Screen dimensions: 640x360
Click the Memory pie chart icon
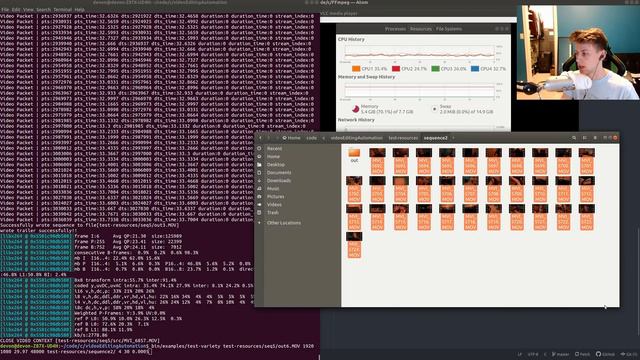356,109
